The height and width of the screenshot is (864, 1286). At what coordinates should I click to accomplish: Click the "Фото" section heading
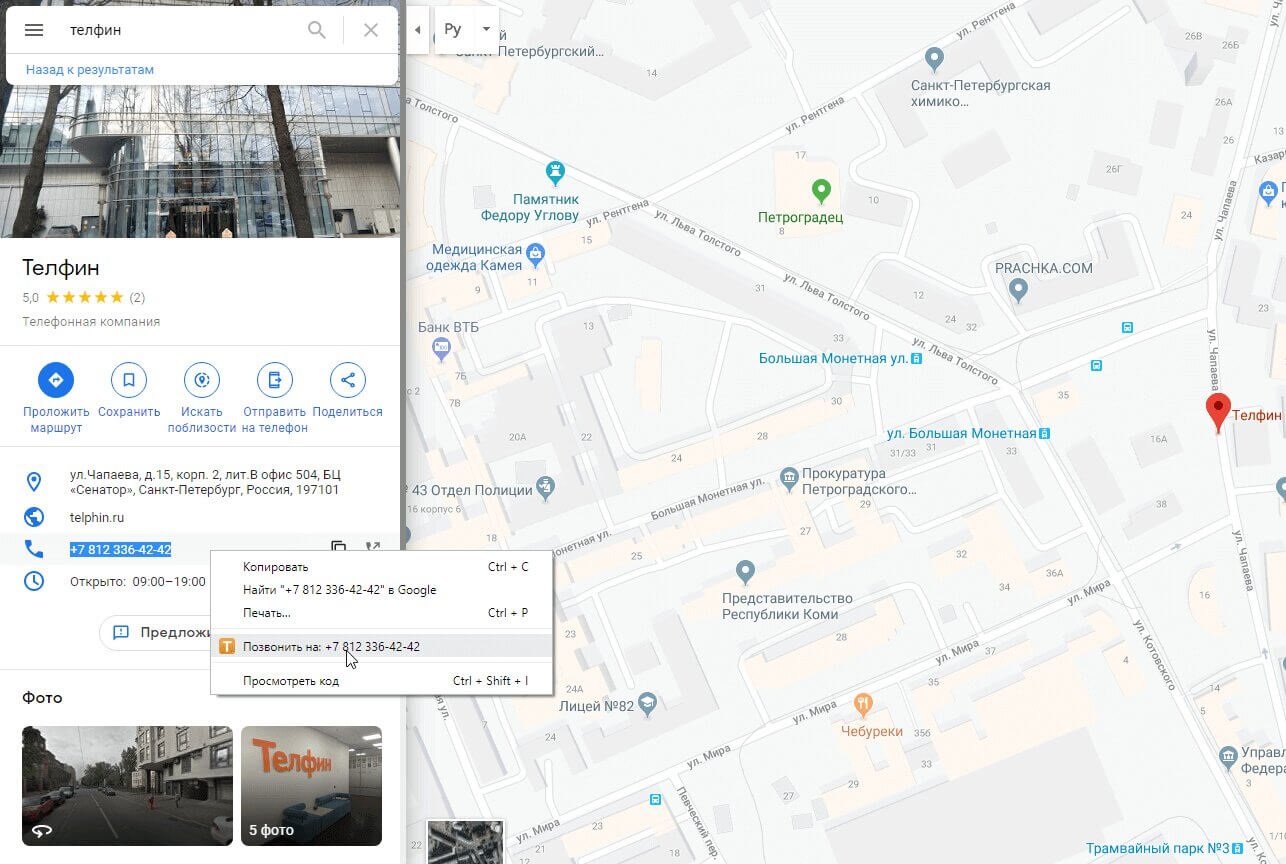tap(42, 698)
